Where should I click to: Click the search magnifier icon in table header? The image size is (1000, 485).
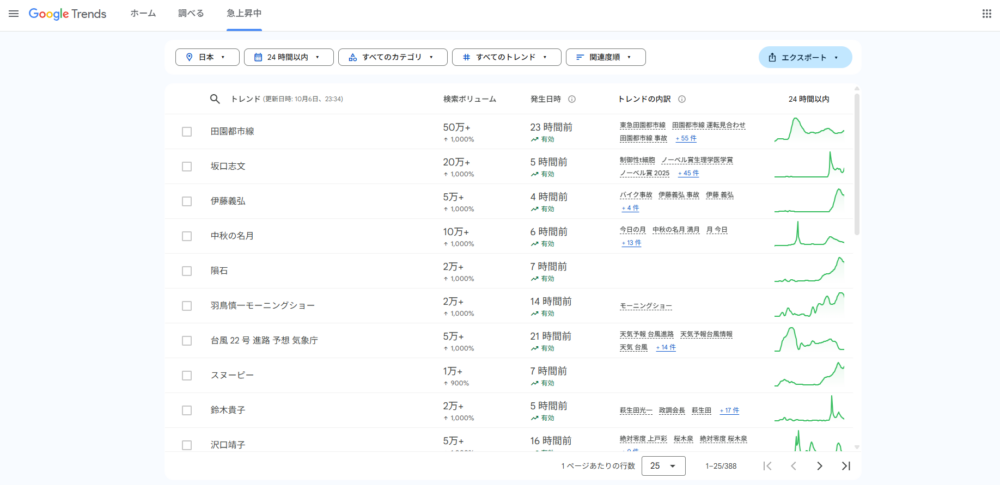[214, 99]
